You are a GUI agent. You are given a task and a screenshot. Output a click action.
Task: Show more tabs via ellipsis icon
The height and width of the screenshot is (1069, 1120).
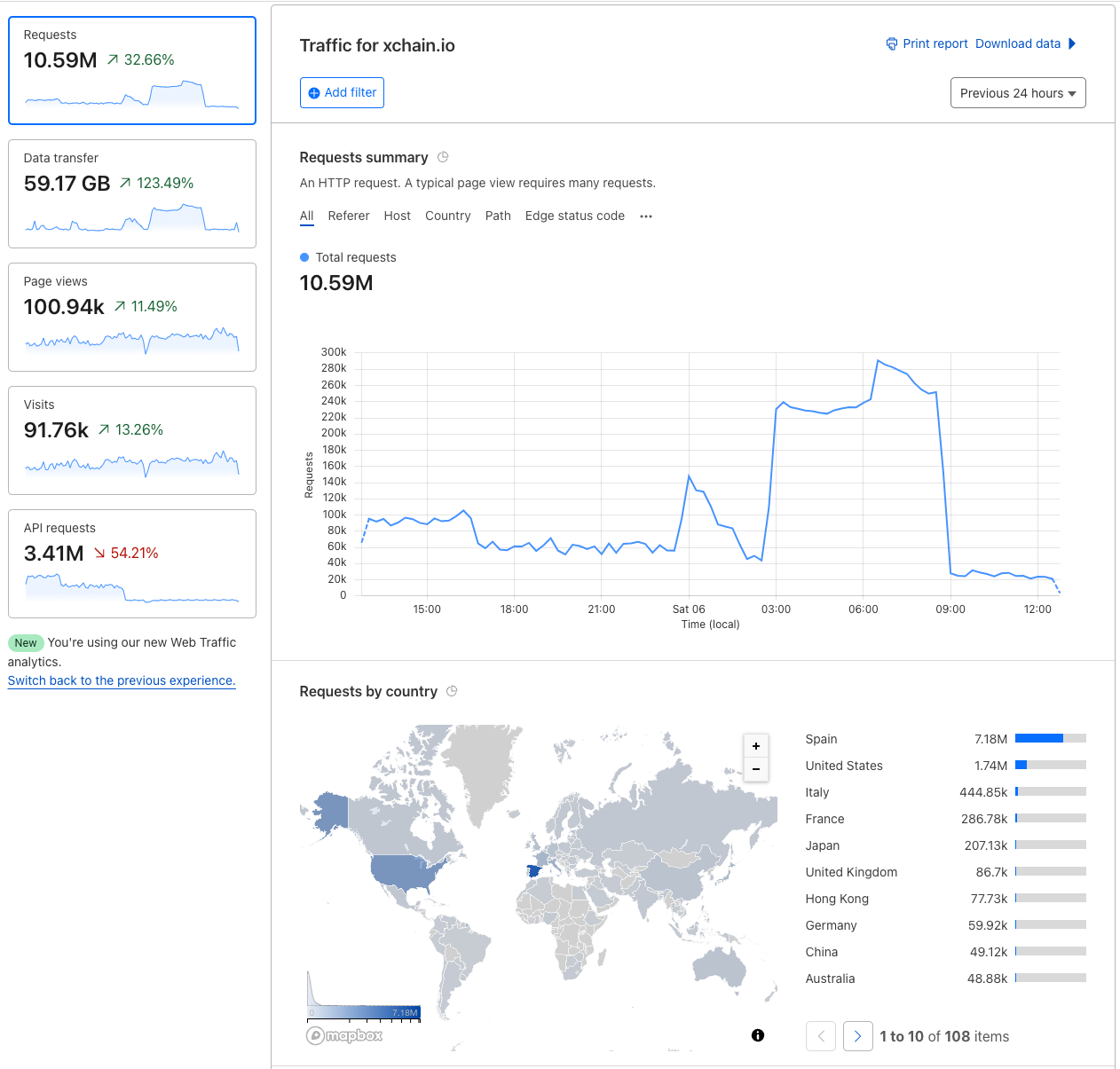[646, 216]
